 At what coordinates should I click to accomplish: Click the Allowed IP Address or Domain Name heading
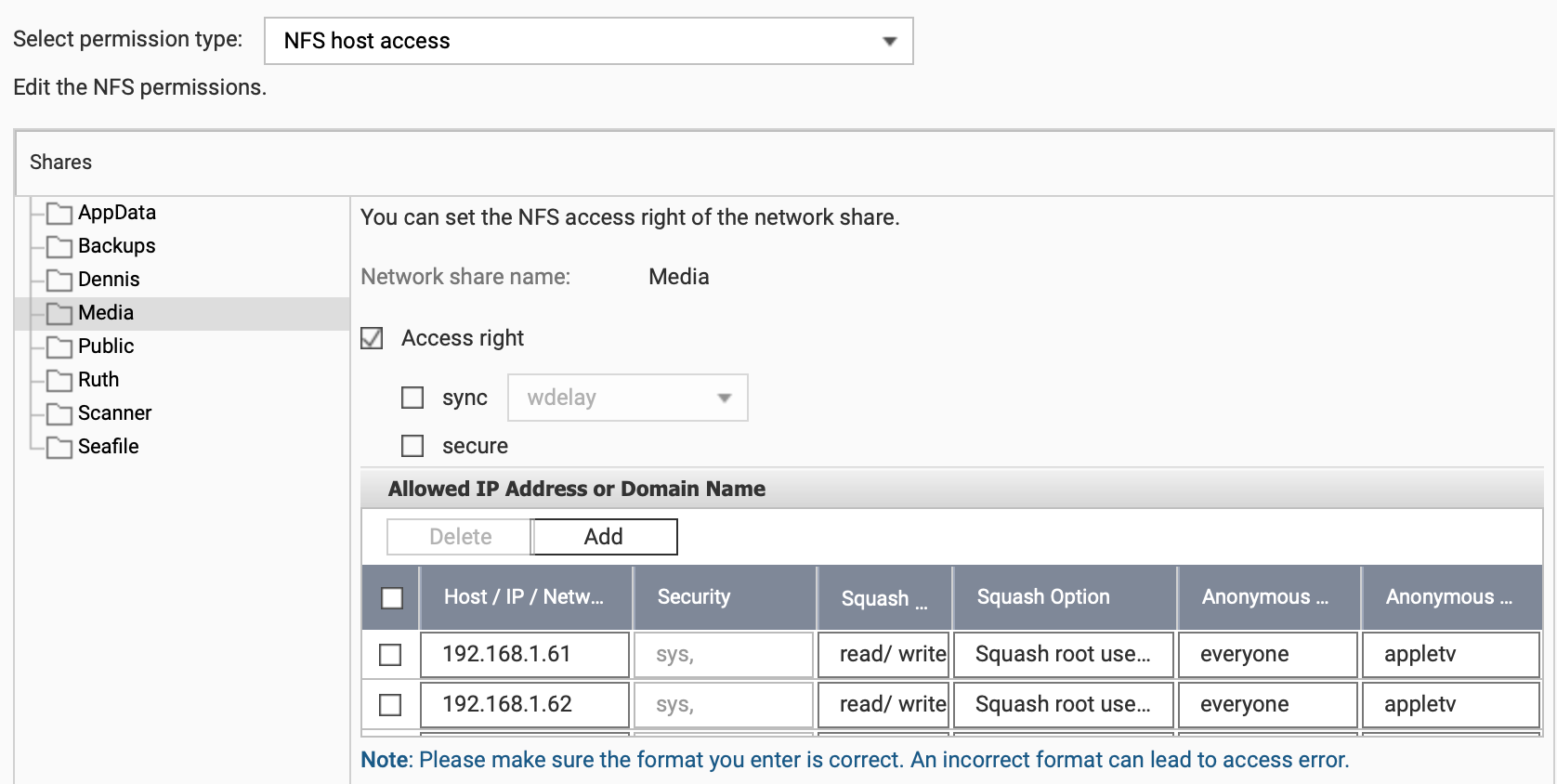[x=577, y=489]
